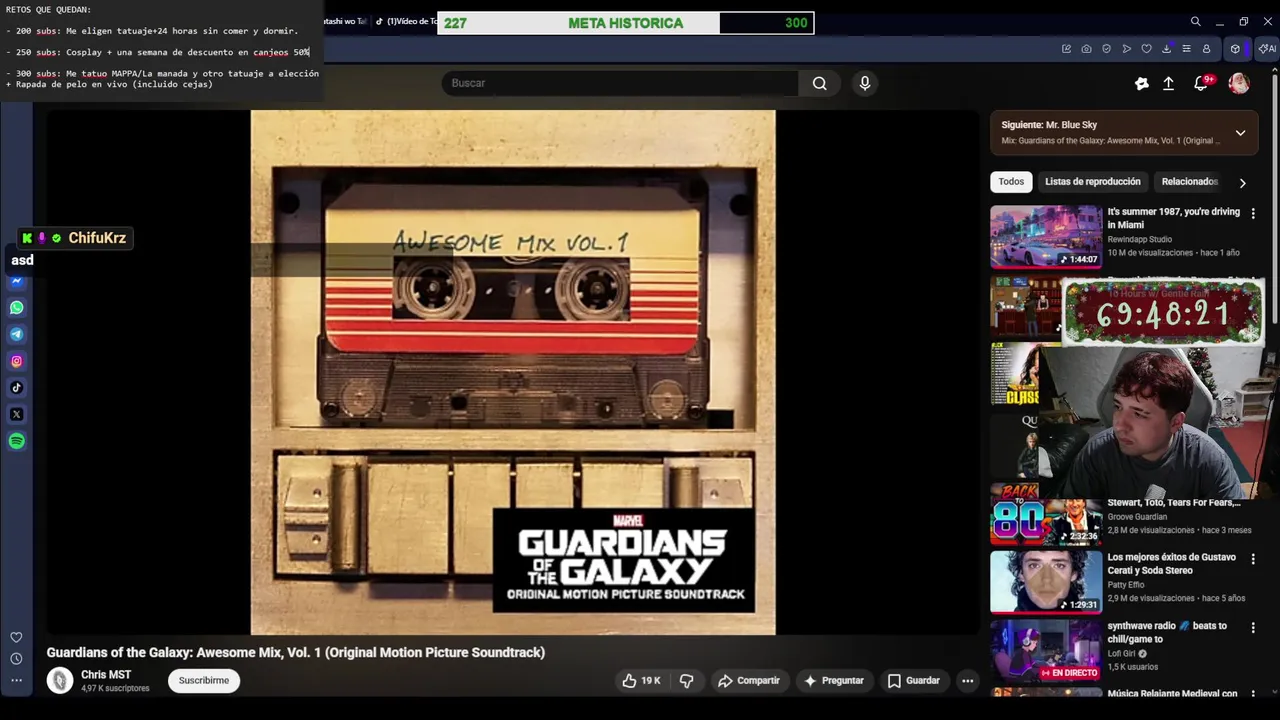Open the Gustavo Cerati video thumbnail
The height and width of the screenshot is (720, 1280).
pyautogui.click(x=1046, y=582)
